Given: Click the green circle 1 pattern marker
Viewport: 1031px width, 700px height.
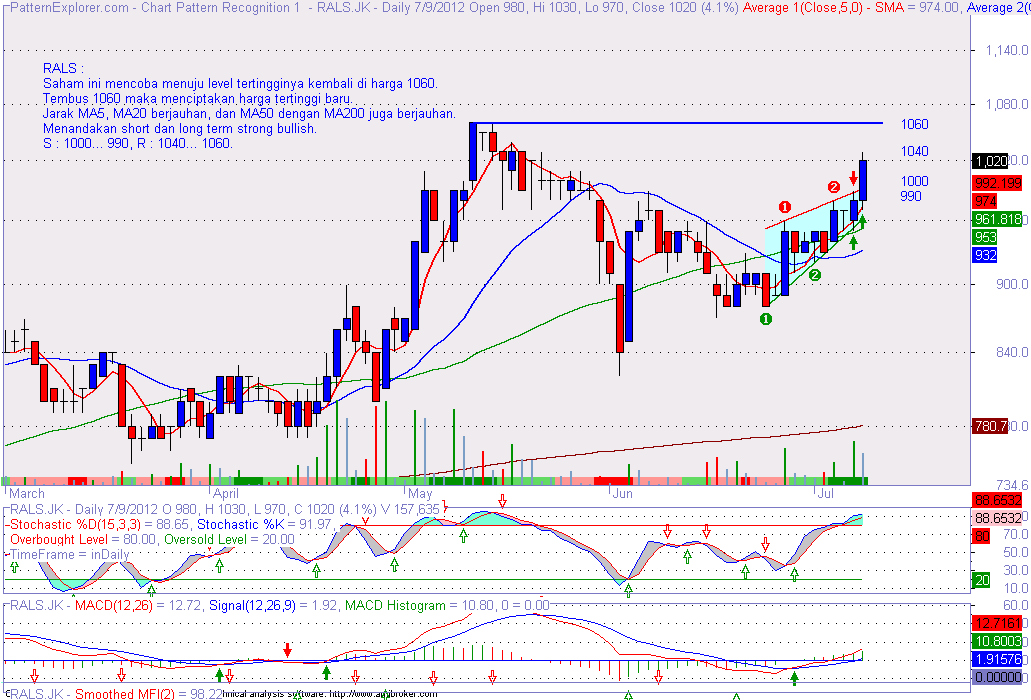Looking at the screenshot, I should 766,319.
